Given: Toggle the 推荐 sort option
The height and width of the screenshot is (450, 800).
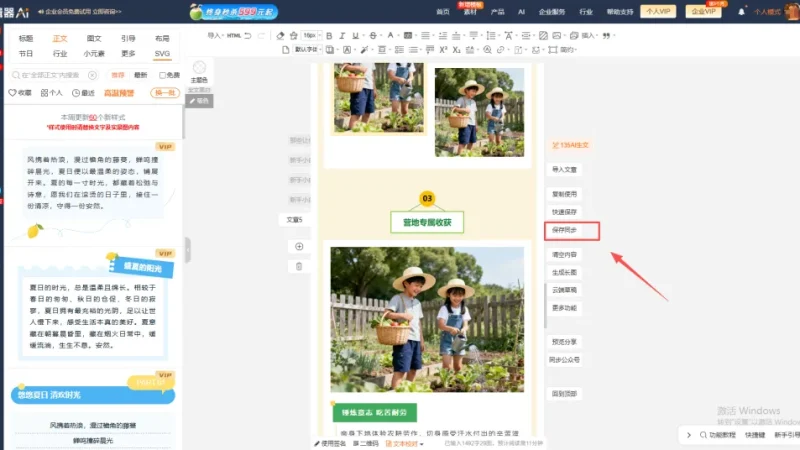Looking at the screenshot, I should pos(118,75).
